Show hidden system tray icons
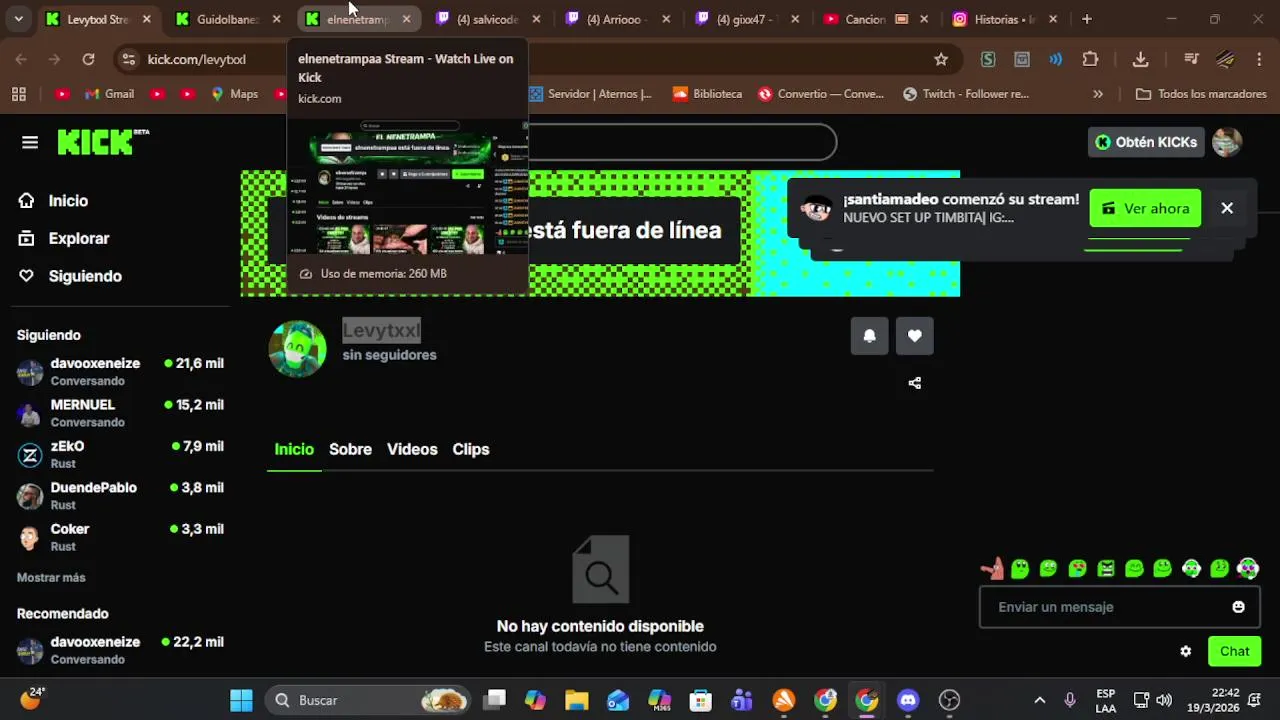 pos(1039,700)
